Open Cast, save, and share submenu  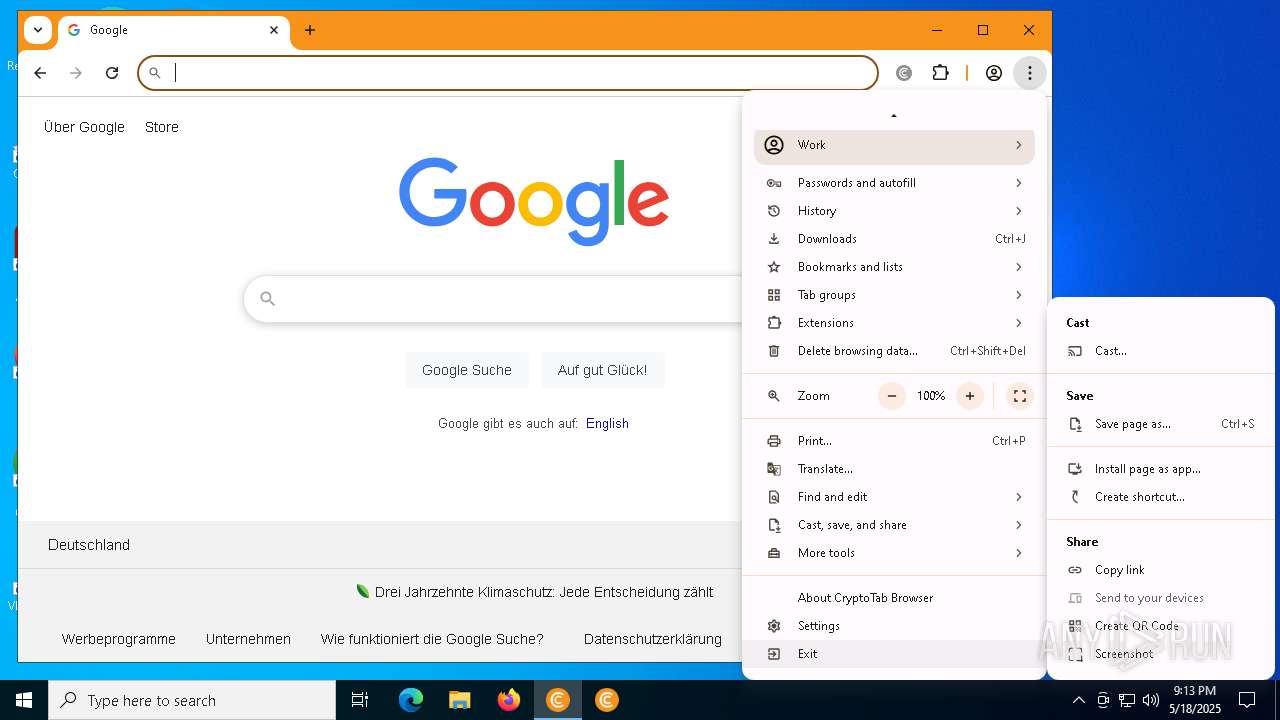(894, 525)
